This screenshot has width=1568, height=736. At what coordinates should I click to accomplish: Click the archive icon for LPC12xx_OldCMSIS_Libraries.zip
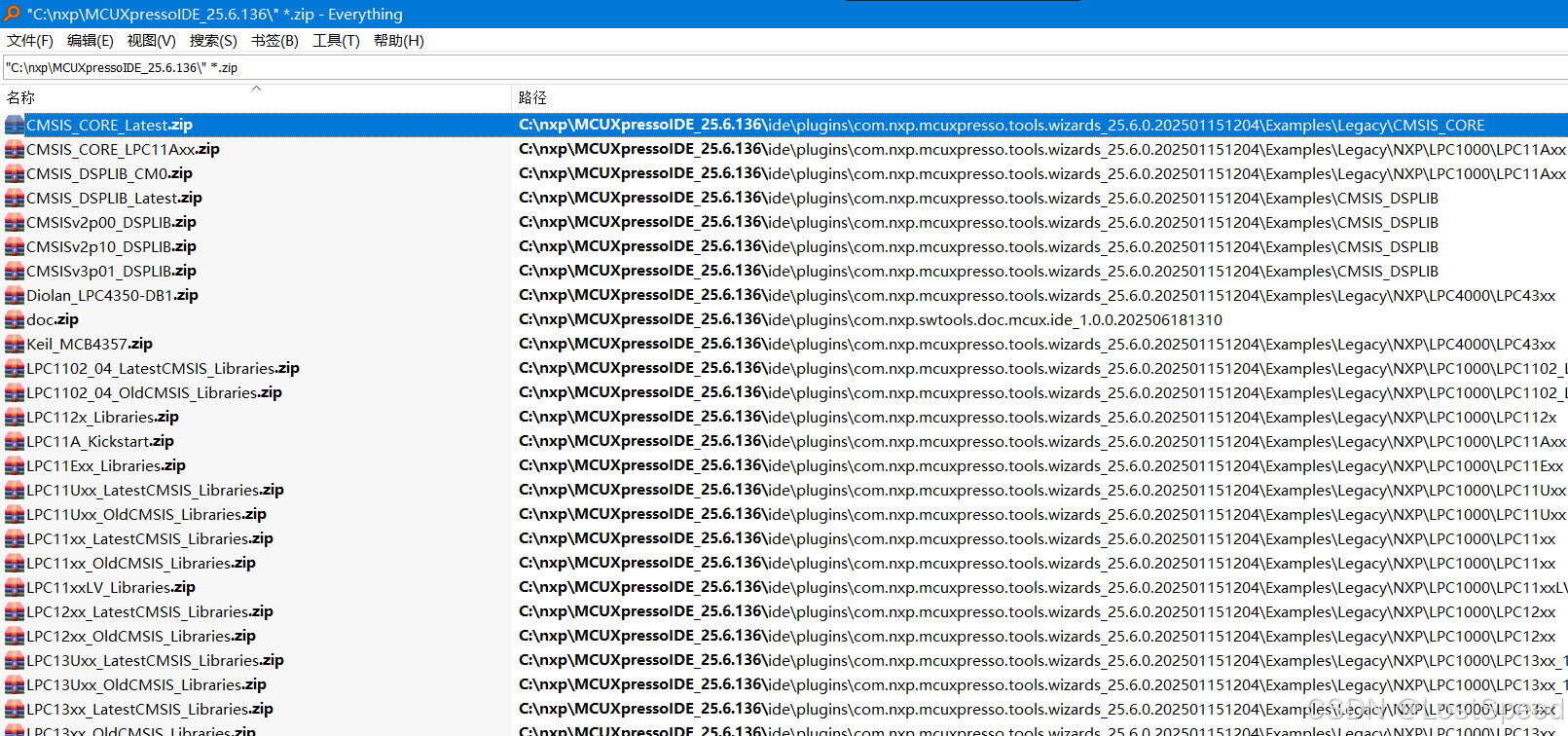15,637
